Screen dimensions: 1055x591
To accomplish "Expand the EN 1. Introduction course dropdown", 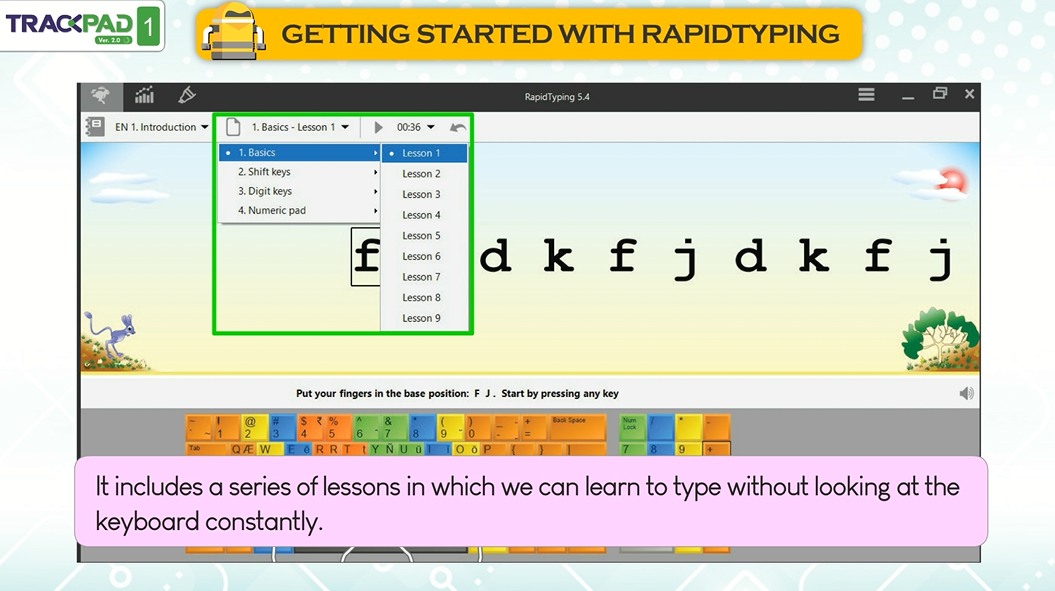I will (161, 127).
